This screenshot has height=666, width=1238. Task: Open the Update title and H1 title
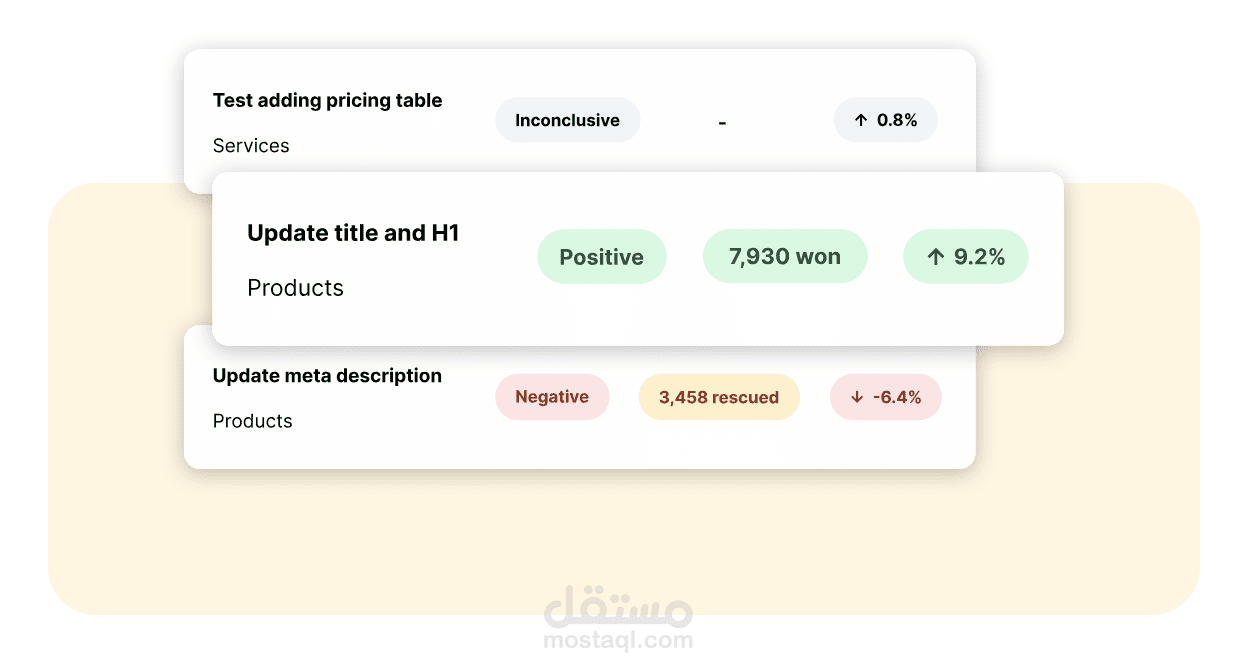[x=353, y=233]
